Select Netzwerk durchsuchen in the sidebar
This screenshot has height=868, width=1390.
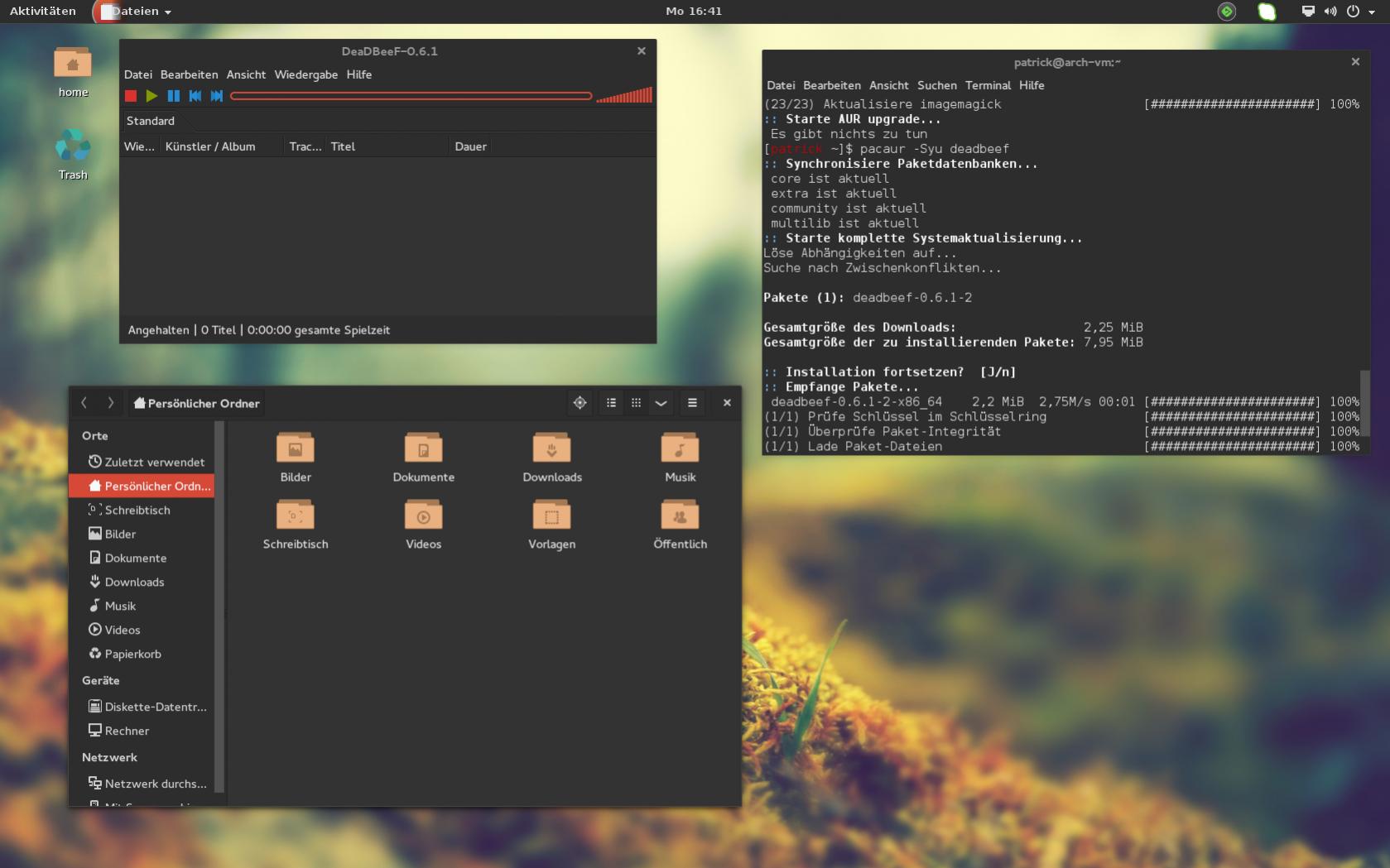(142, 784)
